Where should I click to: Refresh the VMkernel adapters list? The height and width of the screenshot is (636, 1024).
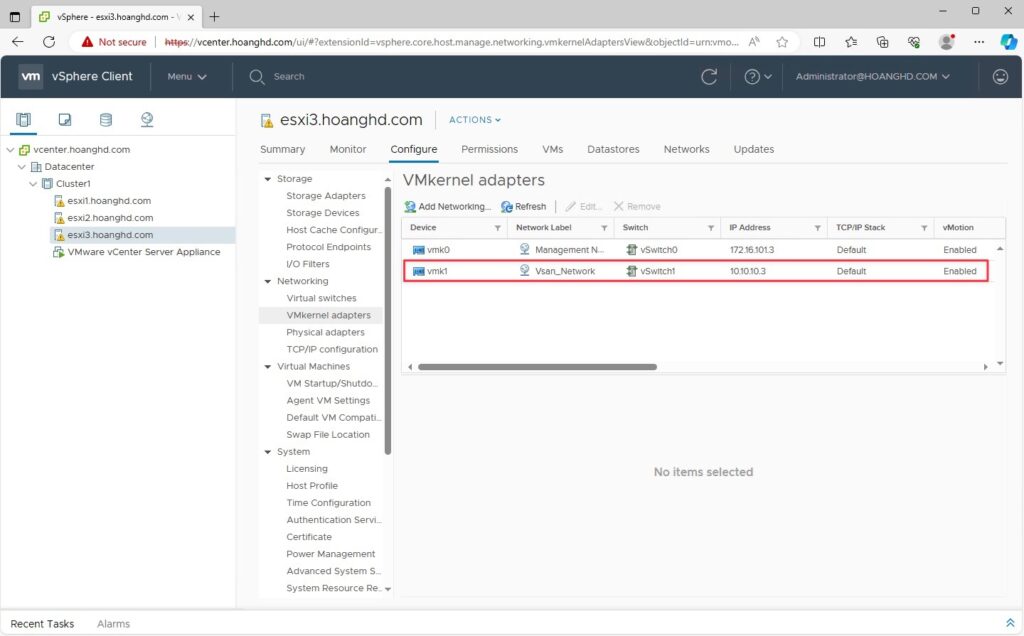coord(523,206)
